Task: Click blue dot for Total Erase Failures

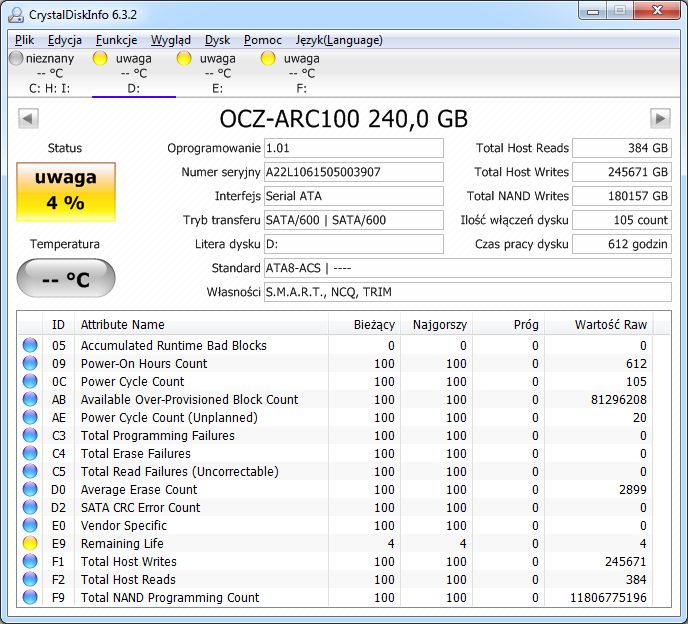Action: (30, 453)
